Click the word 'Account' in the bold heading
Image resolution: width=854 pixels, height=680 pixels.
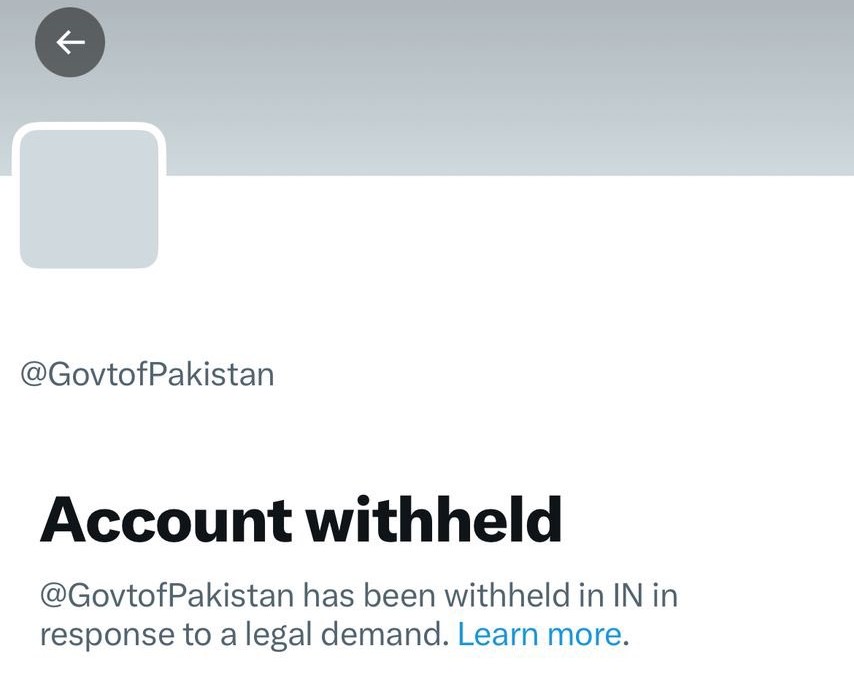click(166, 519)
